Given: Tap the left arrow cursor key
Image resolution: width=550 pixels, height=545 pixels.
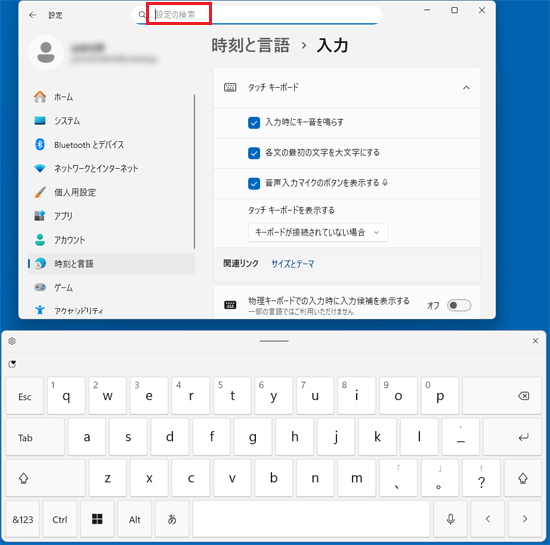Looking at the screenshot, I should tap(488, 519).
